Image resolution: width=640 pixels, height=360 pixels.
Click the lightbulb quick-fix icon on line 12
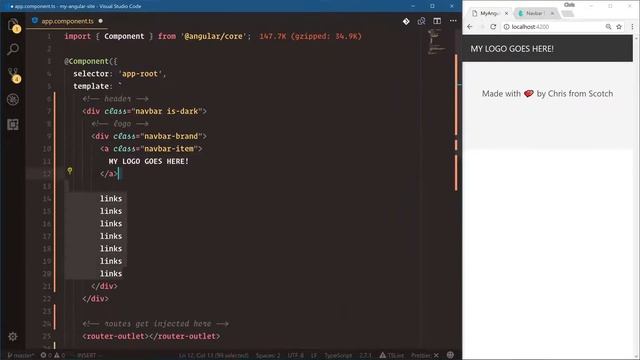point(70,171)
